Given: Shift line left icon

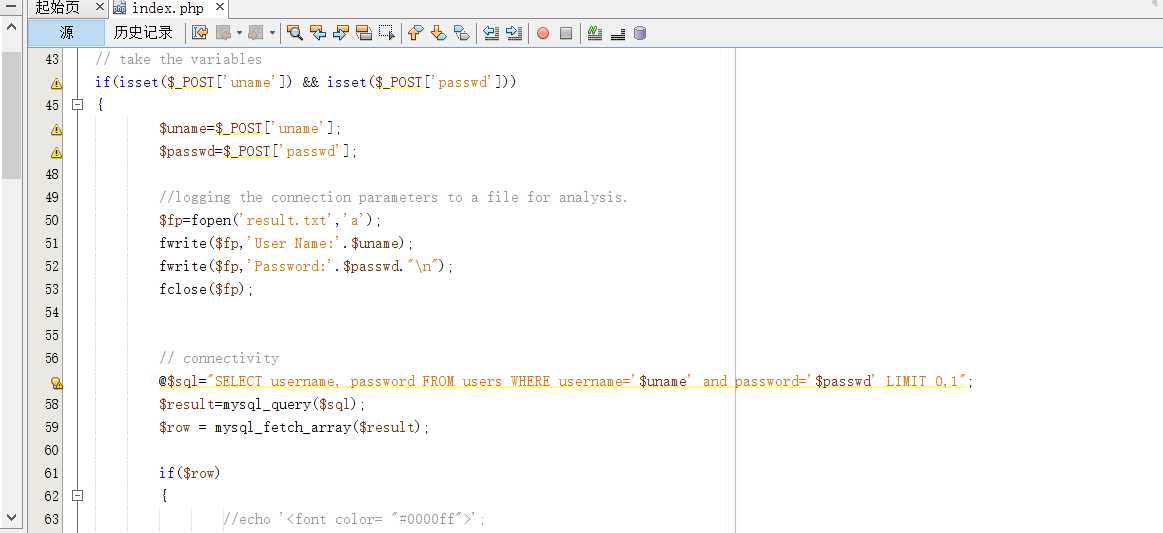Looking at the screenshot, I should (490, 33).
